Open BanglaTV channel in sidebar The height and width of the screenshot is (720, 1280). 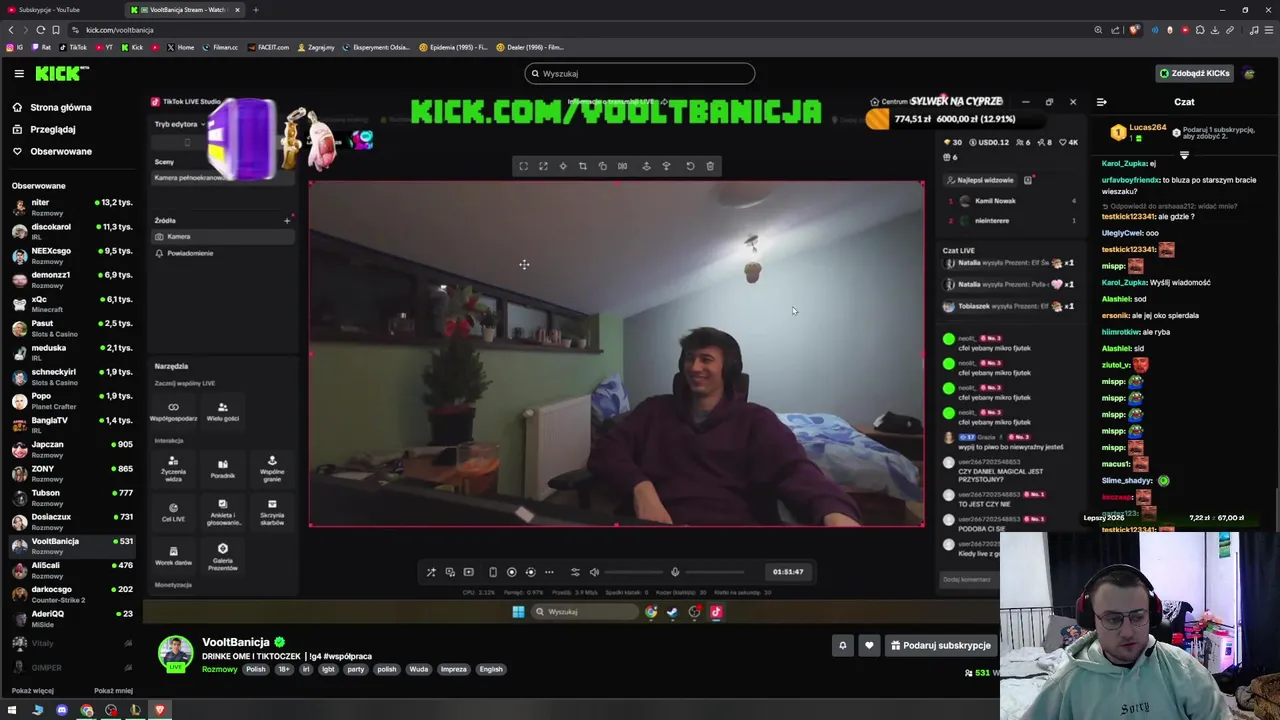70,425
